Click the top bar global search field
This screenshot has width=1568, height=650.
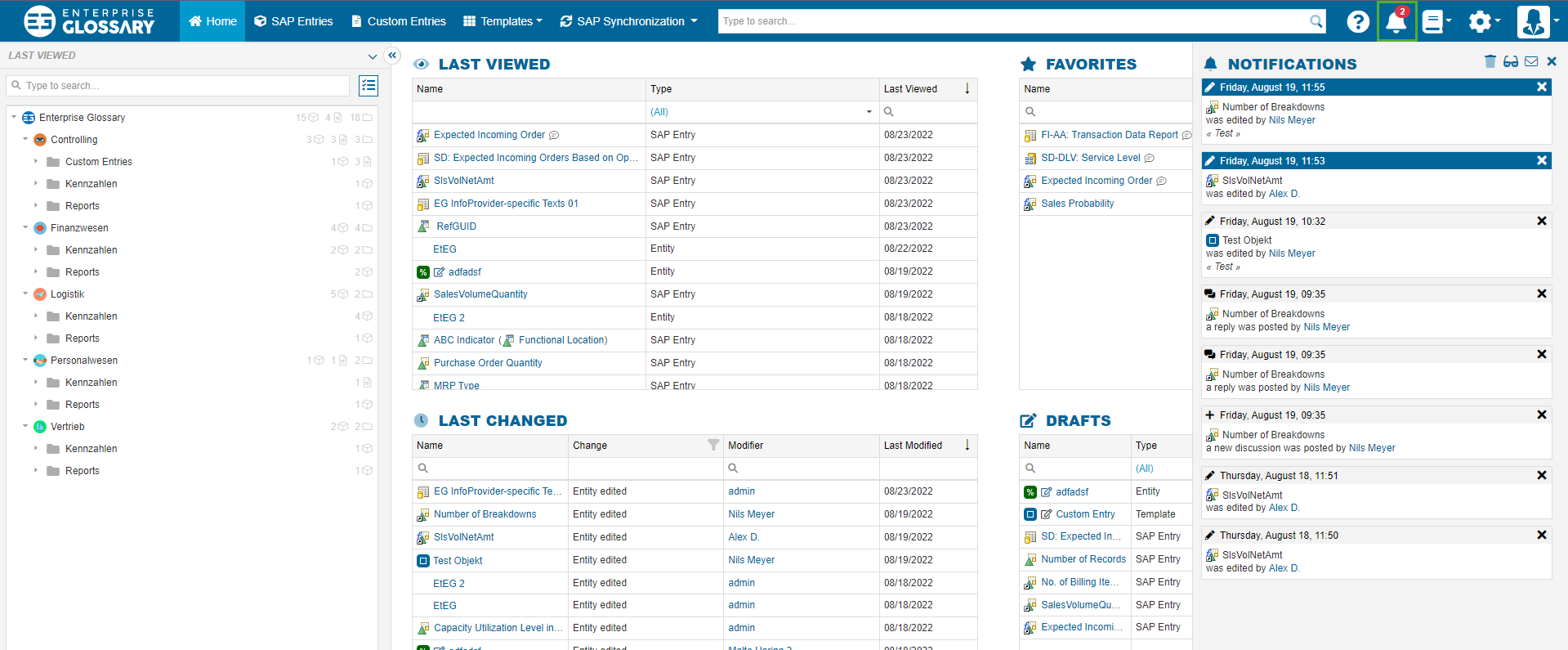click(x=1013, y=21)
